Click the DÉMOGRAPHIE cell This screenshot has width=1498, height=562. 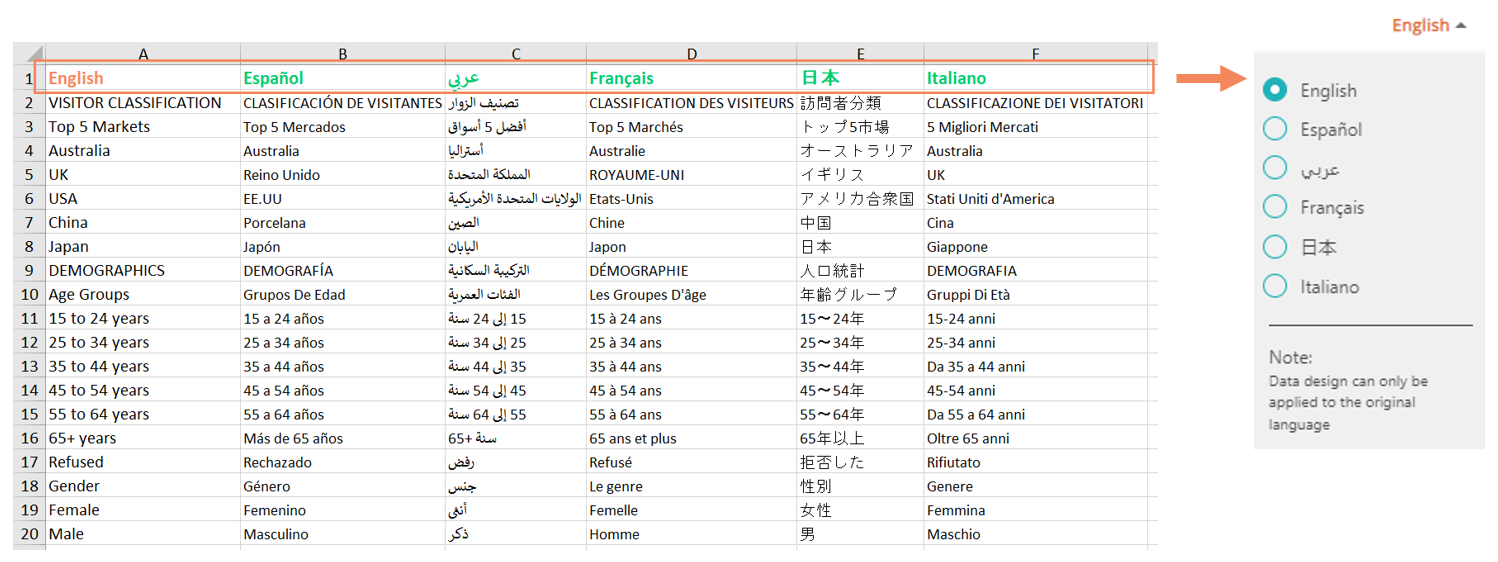(692, 270)
